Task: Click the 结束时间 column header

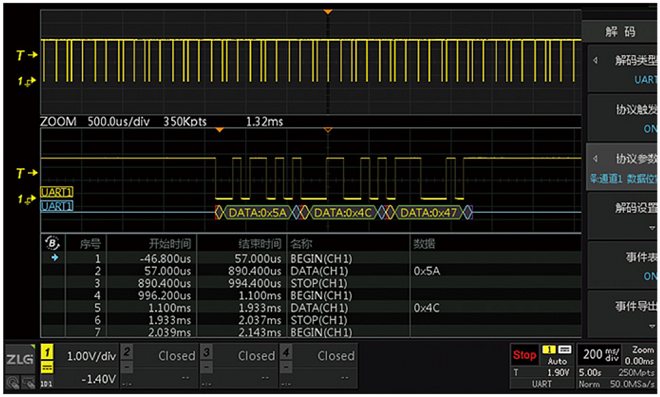Action: 259,244
